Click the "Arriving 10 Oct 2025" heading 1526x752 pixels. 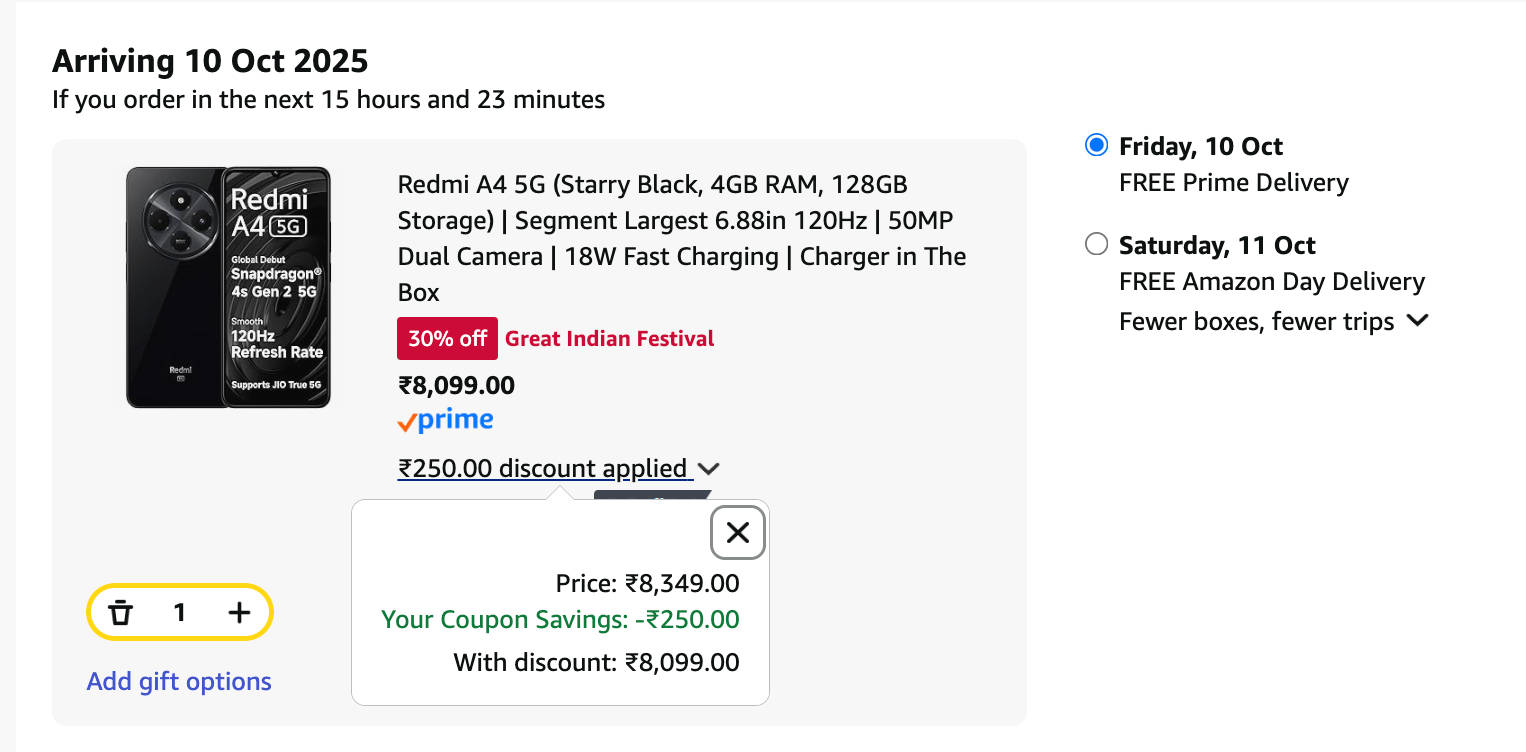pyautogui.click(x=210, y=62)
